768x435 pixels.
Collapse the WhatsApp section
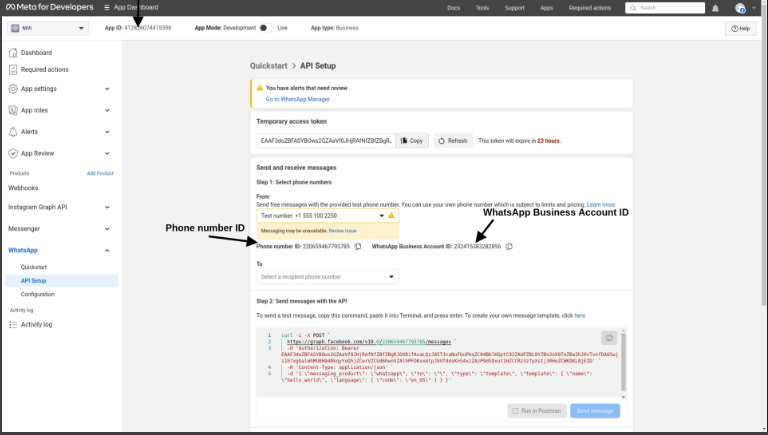pos(107,250)
